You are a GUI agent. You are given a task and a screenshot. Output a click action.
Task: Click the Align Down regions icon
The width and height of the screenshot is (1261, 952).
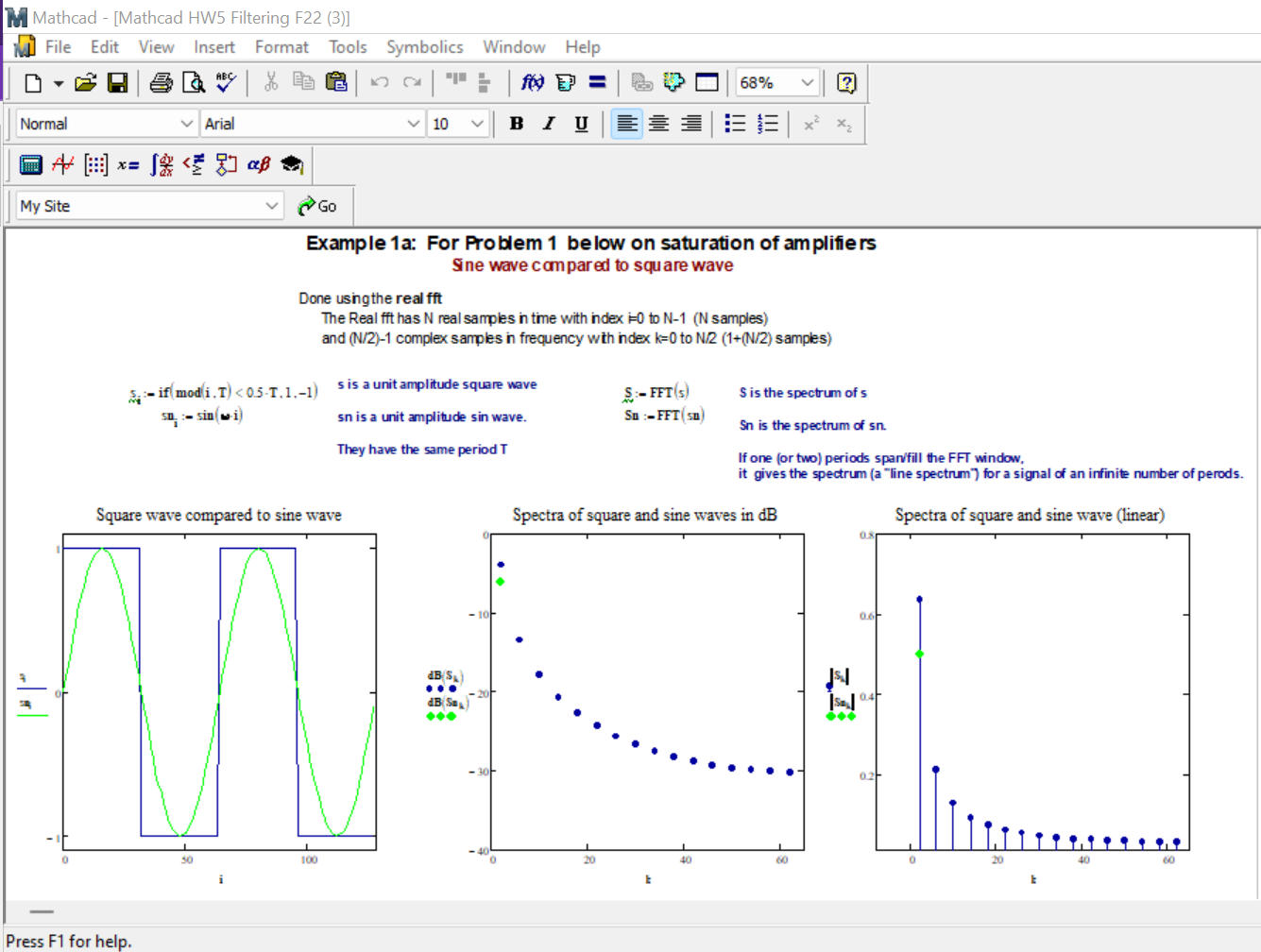point(485,83)
